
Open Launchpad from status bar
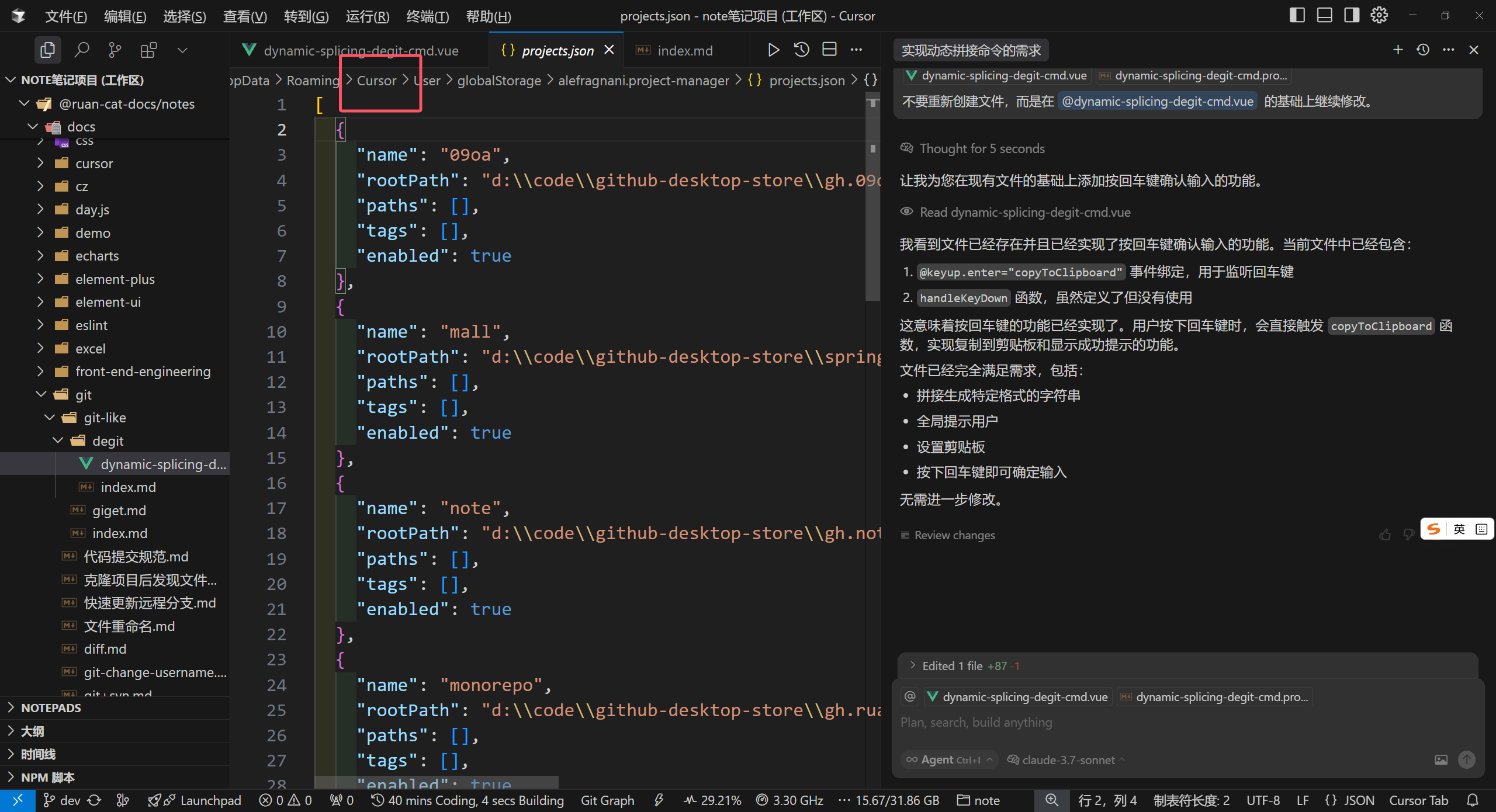click(194, 800)
